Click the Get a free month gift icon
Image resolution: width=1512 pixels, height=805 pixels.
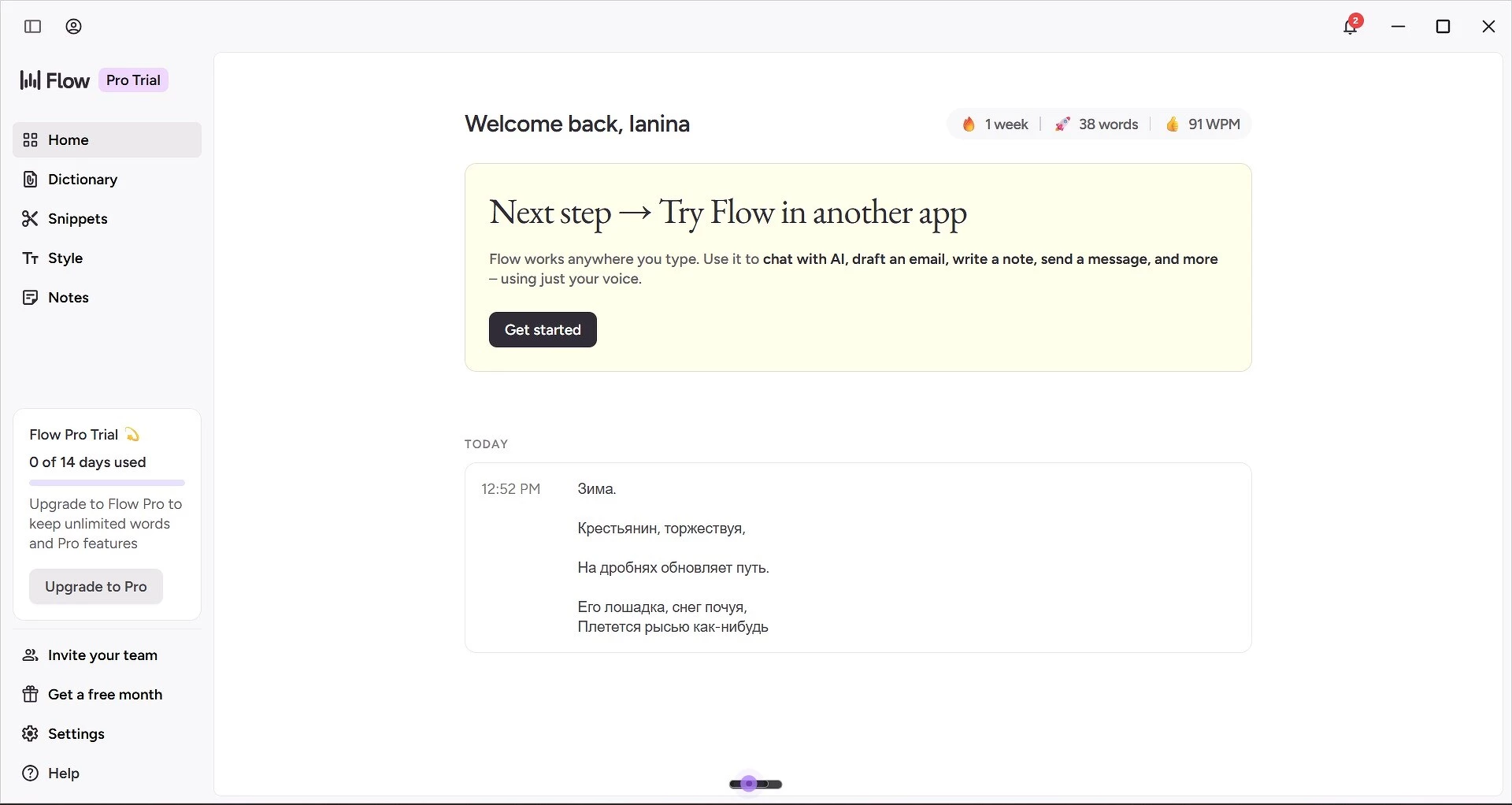pos(30,695)
